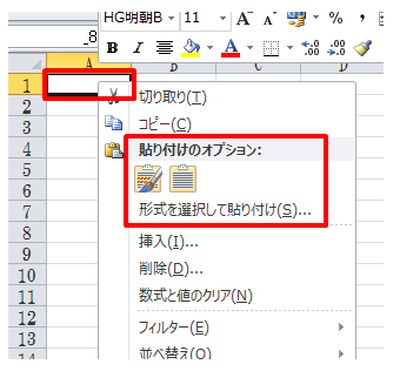Open fill color dropdown arrow
The image size is (400, 378).
[x=210, y=47]
